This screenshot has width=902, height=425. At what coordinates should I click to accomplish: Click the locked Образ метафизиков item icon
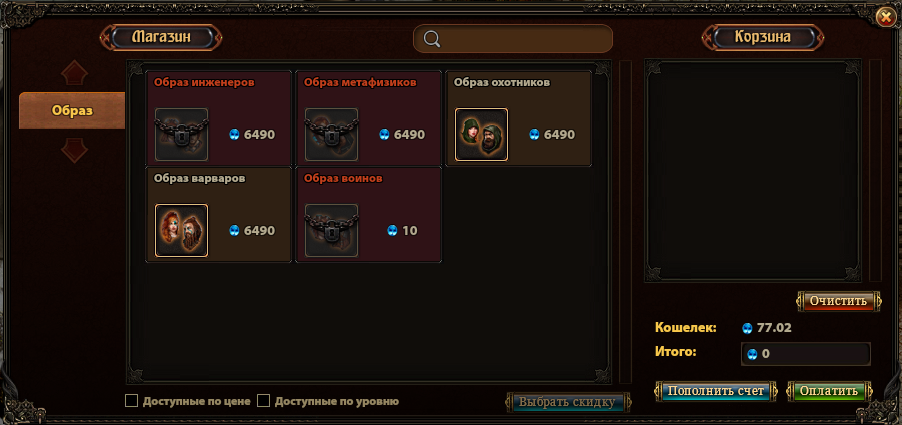pyautogui.click(x=331, y=135)
